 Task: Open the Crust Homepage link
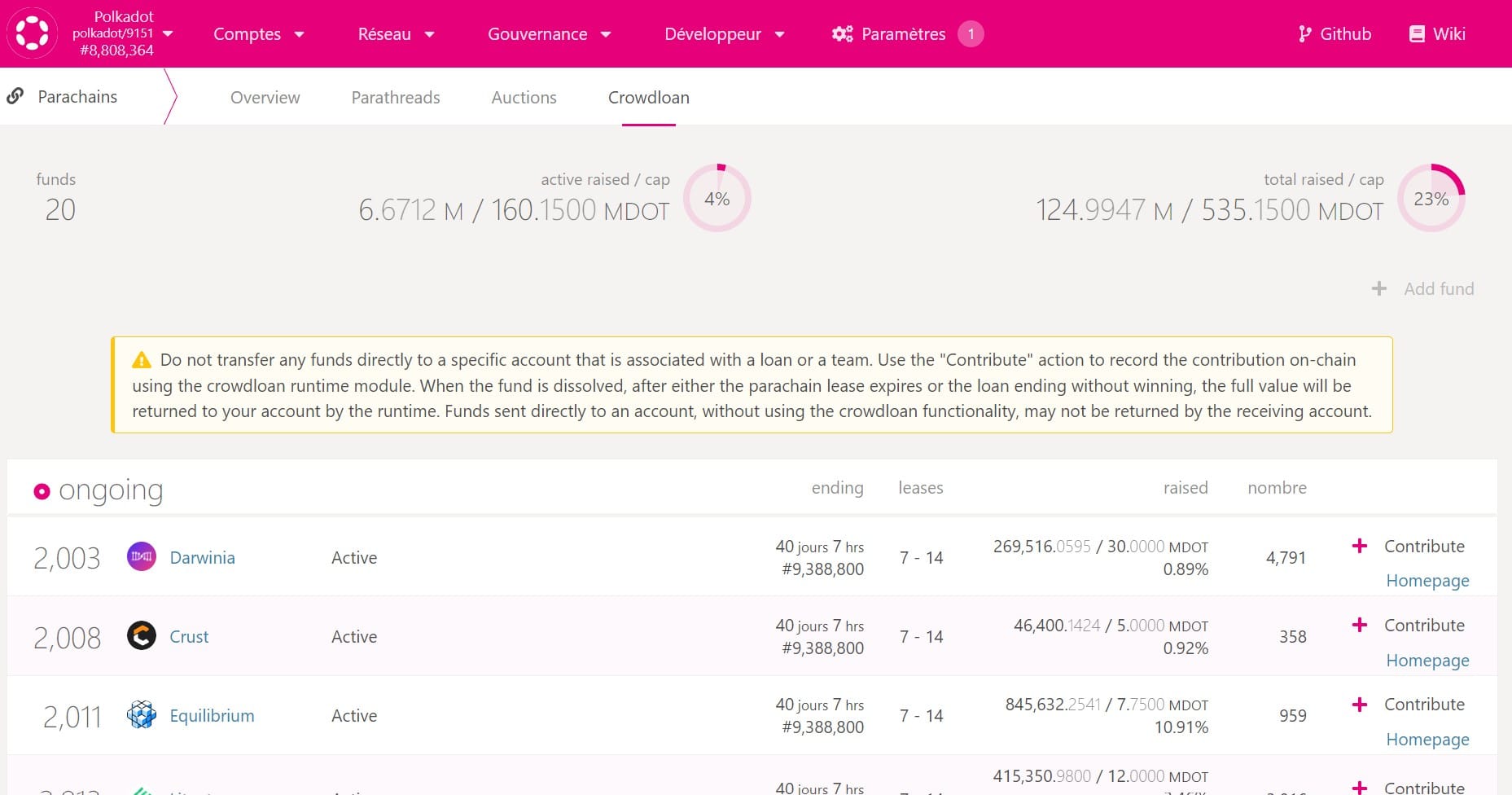[x=1427, y=660]
